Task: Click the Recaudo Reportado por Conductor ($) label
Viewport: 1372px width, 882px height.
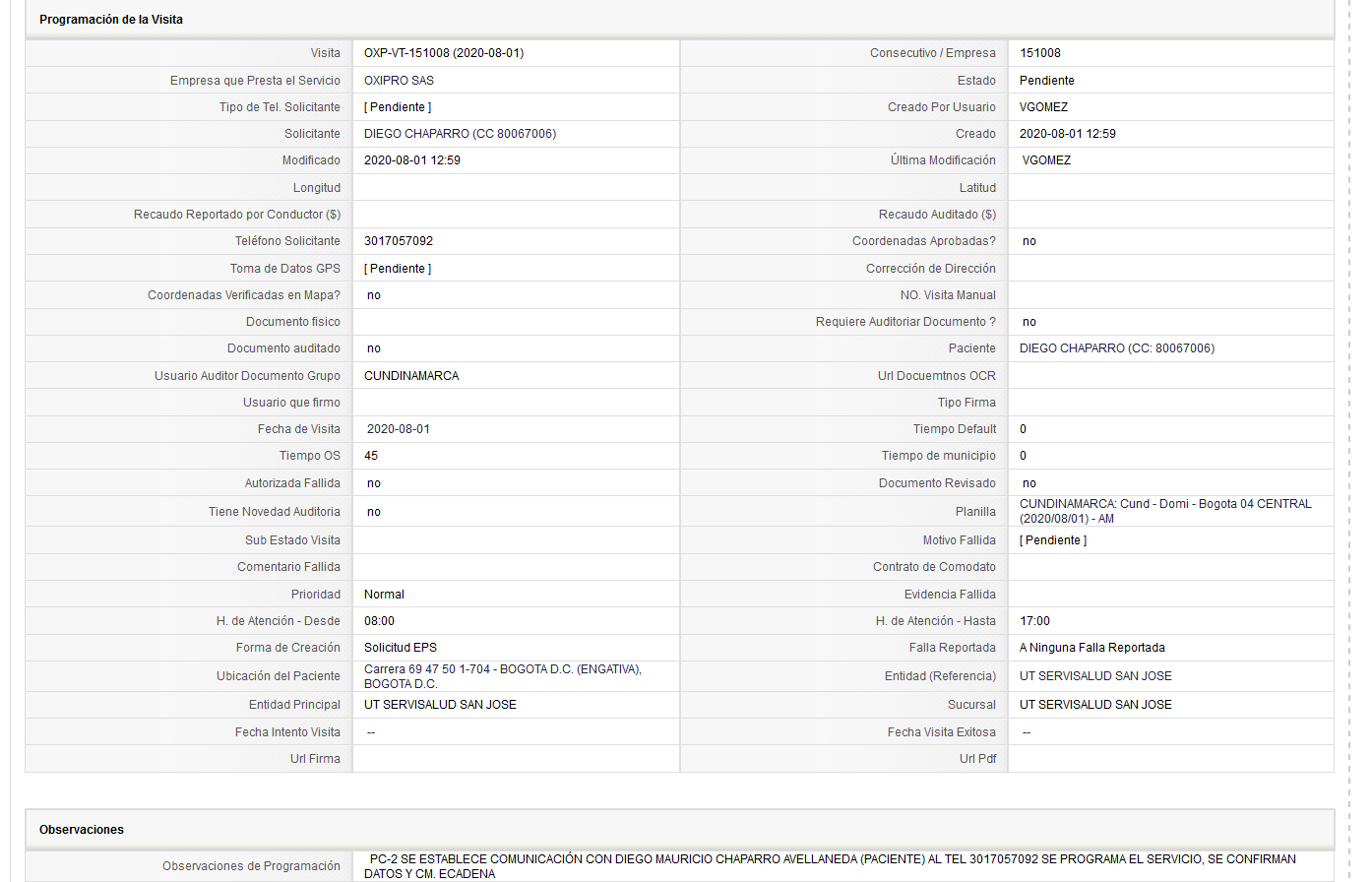Action: coord(237,215)
